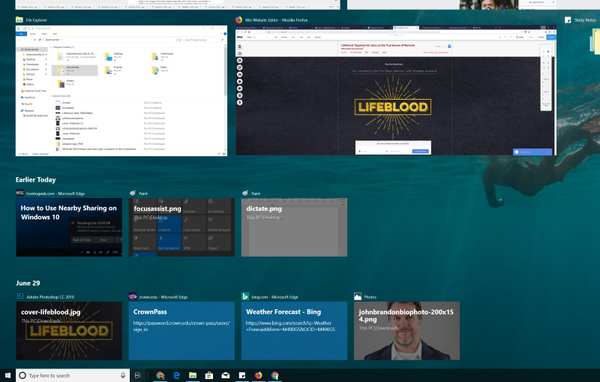The image size is (600, 382).
Task: Open the Windows Start menu
Action: pos(7,375)
